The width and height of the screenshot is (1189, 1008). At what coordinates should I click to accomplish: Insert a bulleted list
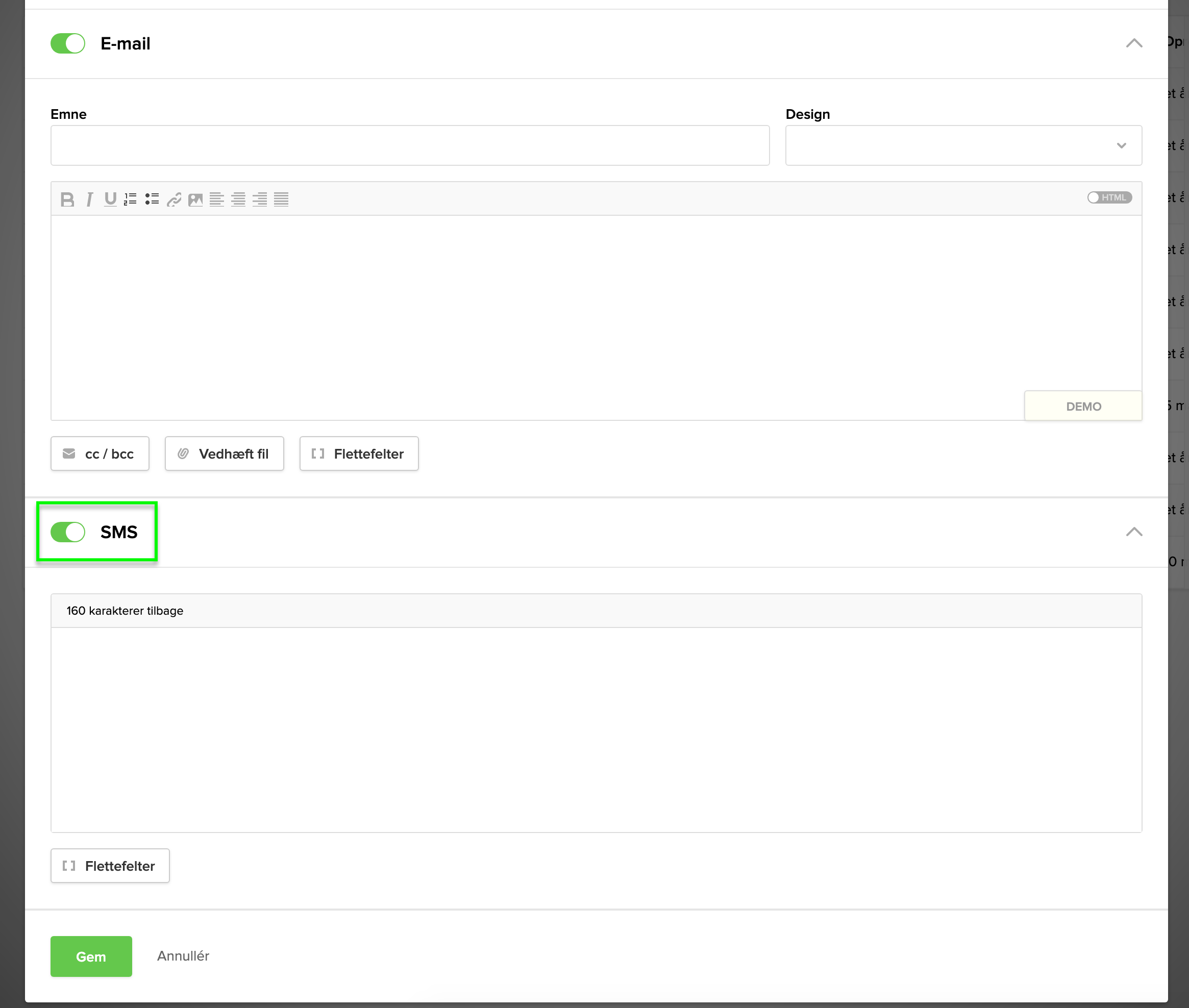tap(152, 199)
